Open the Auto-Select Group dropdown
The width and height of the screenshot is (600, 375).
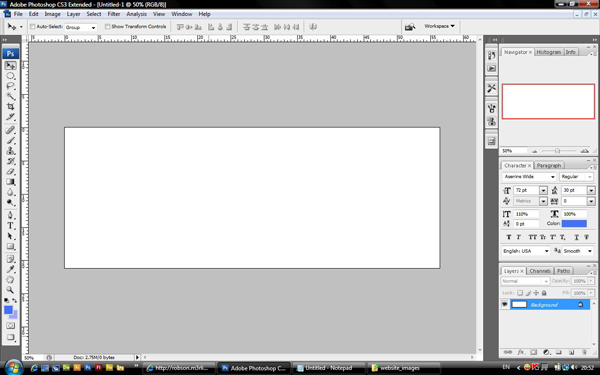pos(80,27)
